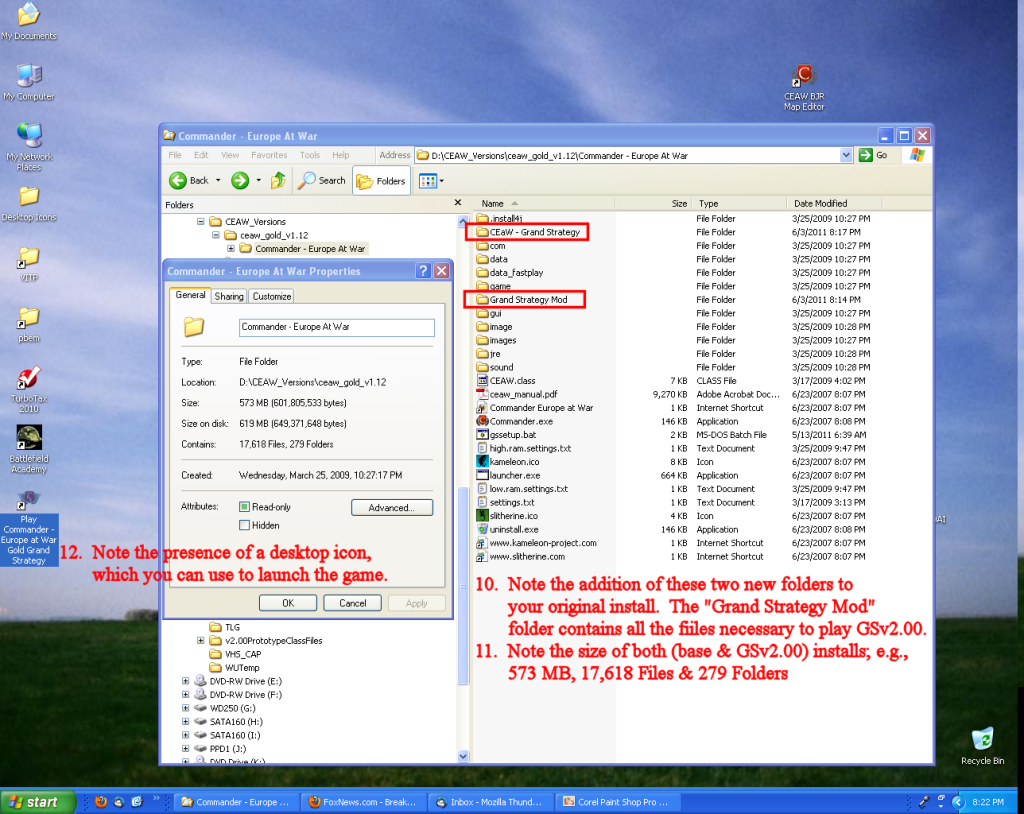Click the Views toolbar icon
The height and width of the screenshot is (814, 1024).
tap(428, 181)
